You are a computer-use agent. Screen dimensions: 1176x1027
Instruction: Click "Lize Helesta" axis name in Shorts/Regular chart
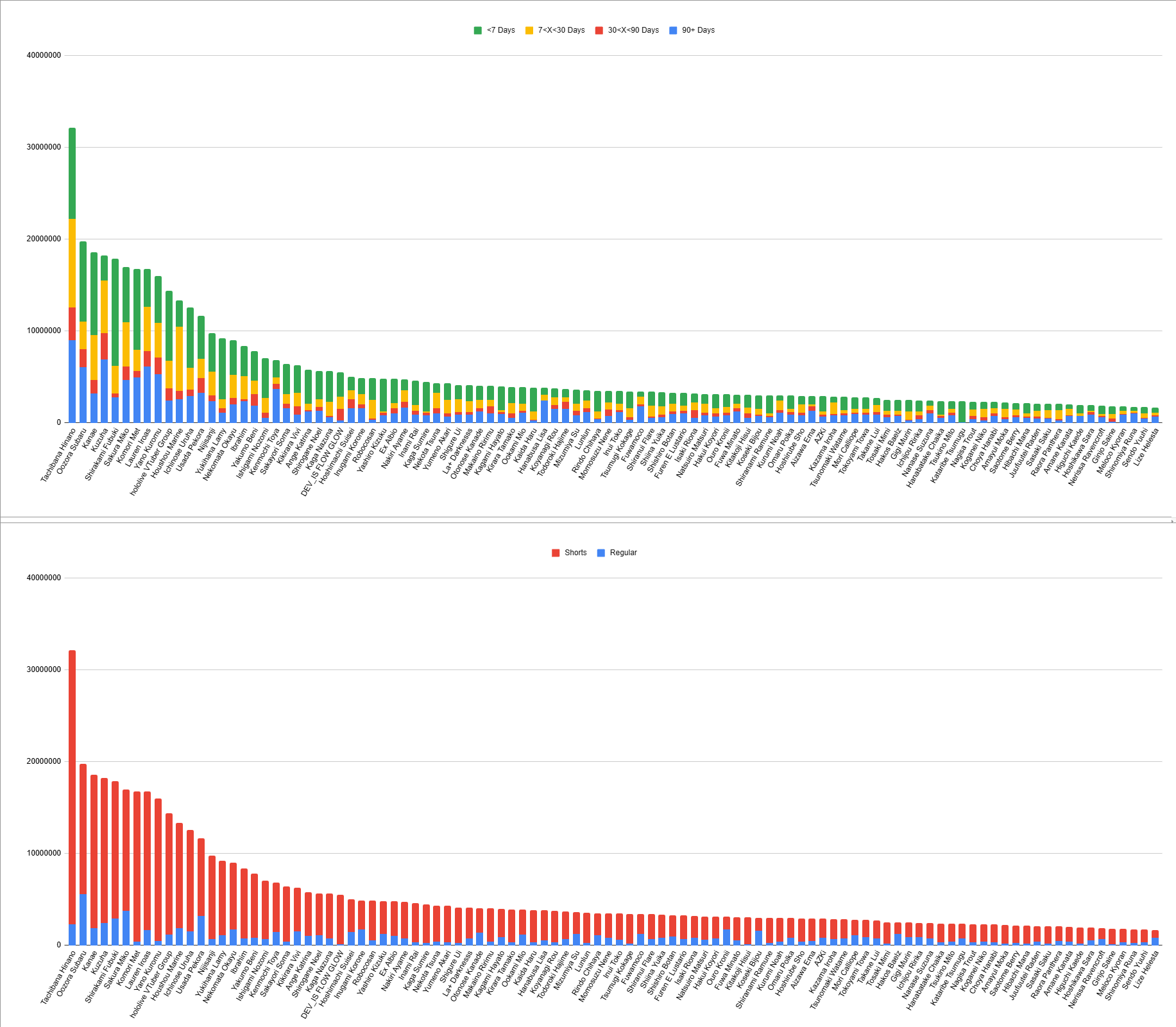coord(1146,970)
